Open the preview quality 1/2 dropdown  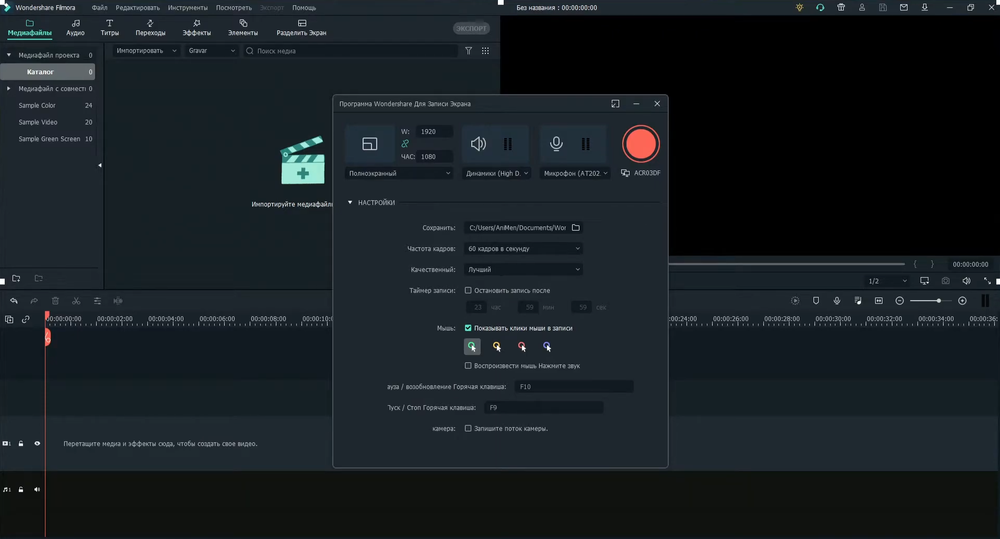click(887, 281)
